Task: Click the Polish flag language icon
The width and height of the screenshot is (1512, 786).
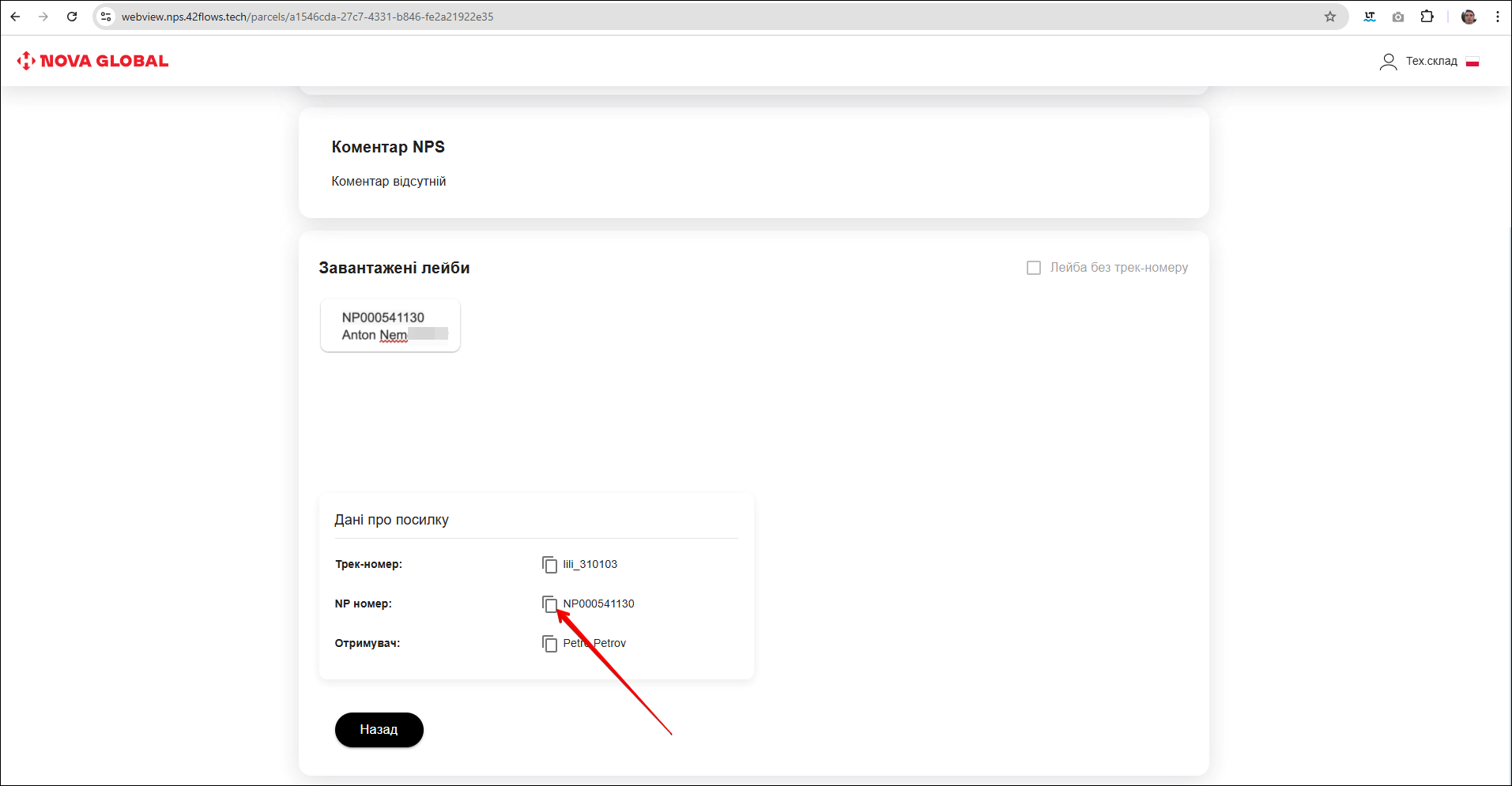Action: coord(1472,62)
